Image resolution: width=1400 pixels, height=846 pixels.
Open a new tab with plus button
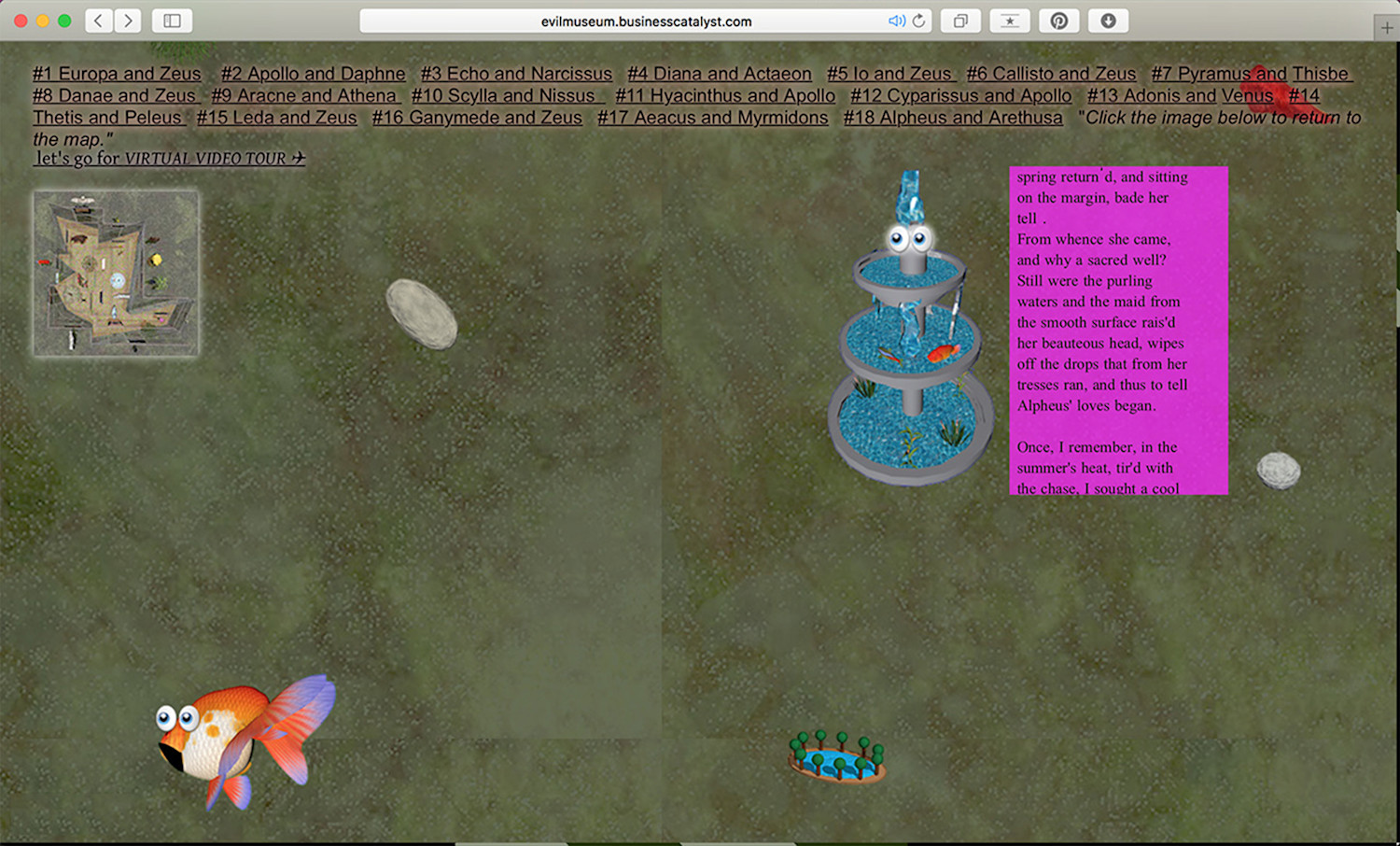[x=1387, y=28]
